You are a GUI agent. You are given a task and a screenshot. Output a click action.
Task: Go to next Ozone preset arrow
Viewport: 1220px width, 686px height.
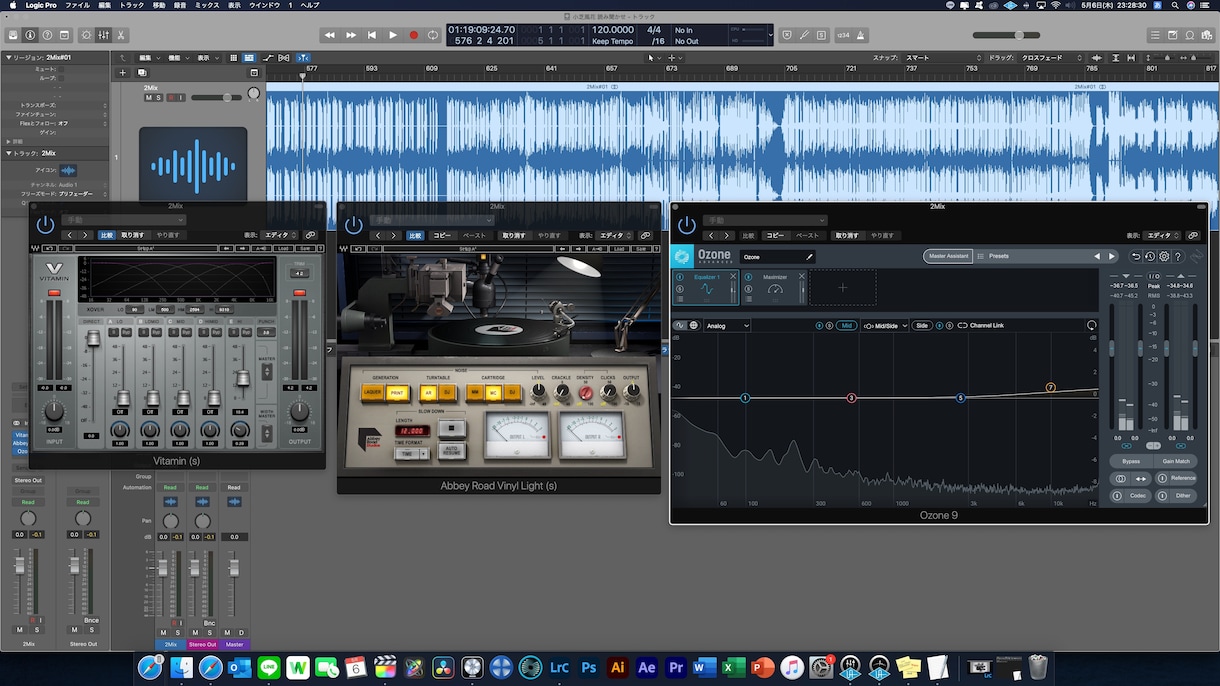(1111, 256)
